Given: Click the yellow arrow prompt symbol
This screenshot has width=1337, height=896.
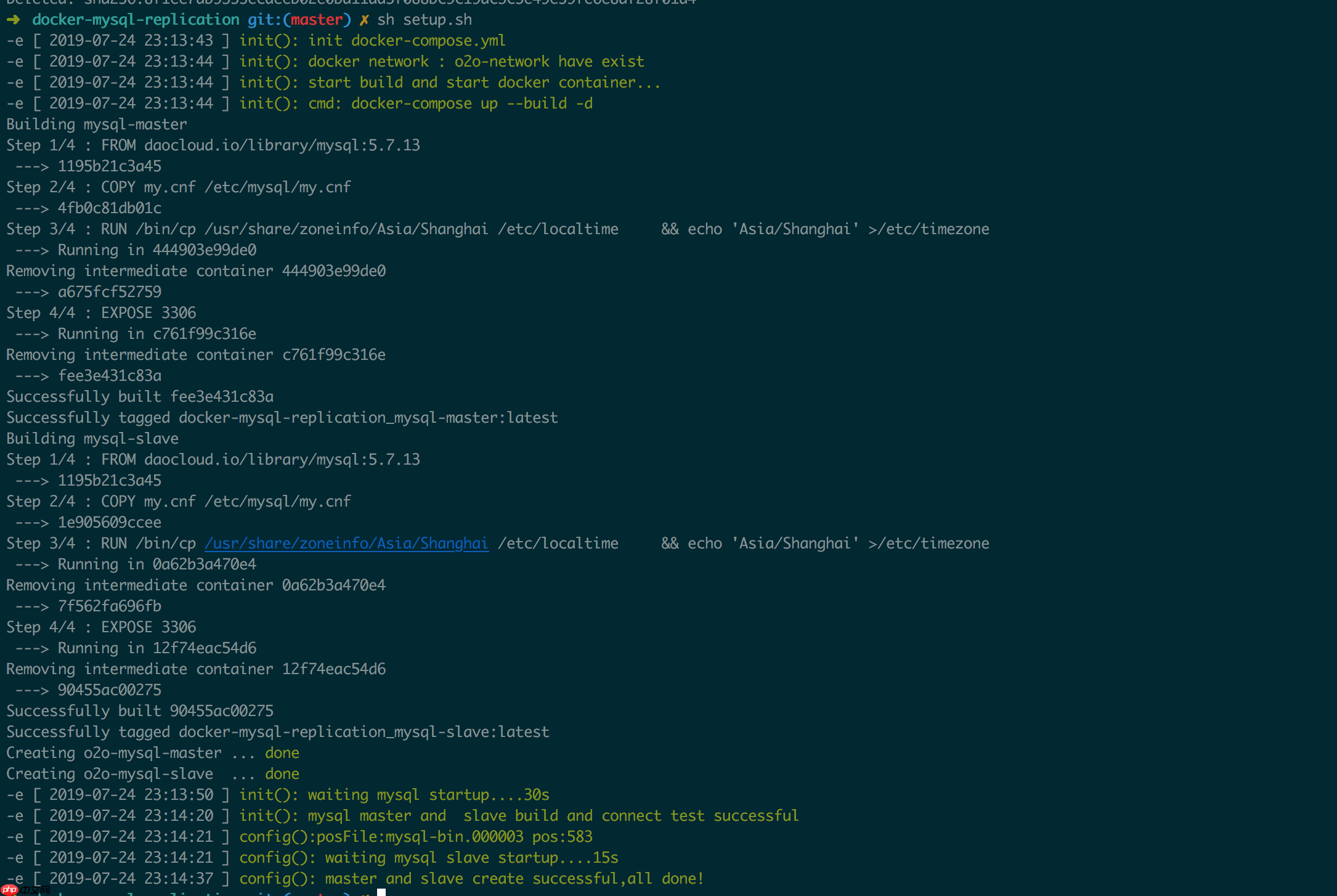Looking at the screenshot, I should pyautogui.click(x=14, y=19).
